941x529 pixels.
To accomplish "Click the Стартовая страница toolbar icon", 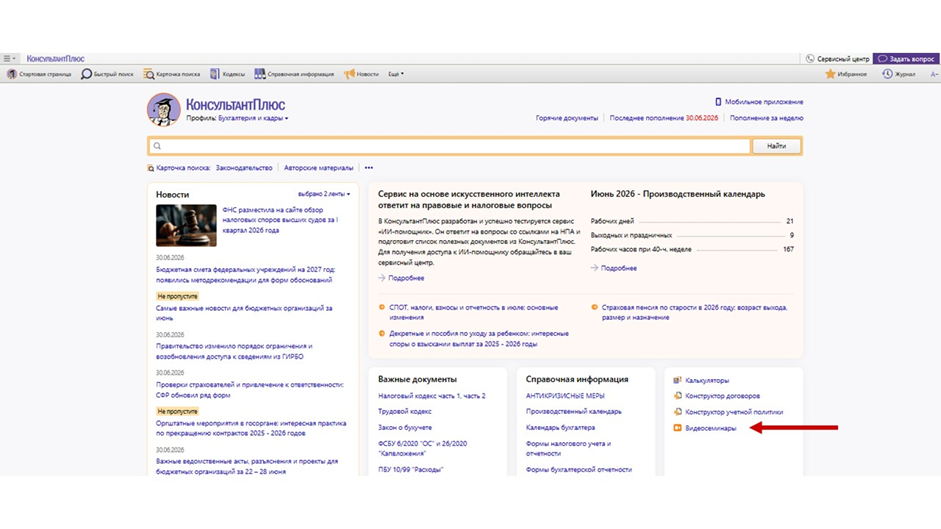I will point(11,74).
